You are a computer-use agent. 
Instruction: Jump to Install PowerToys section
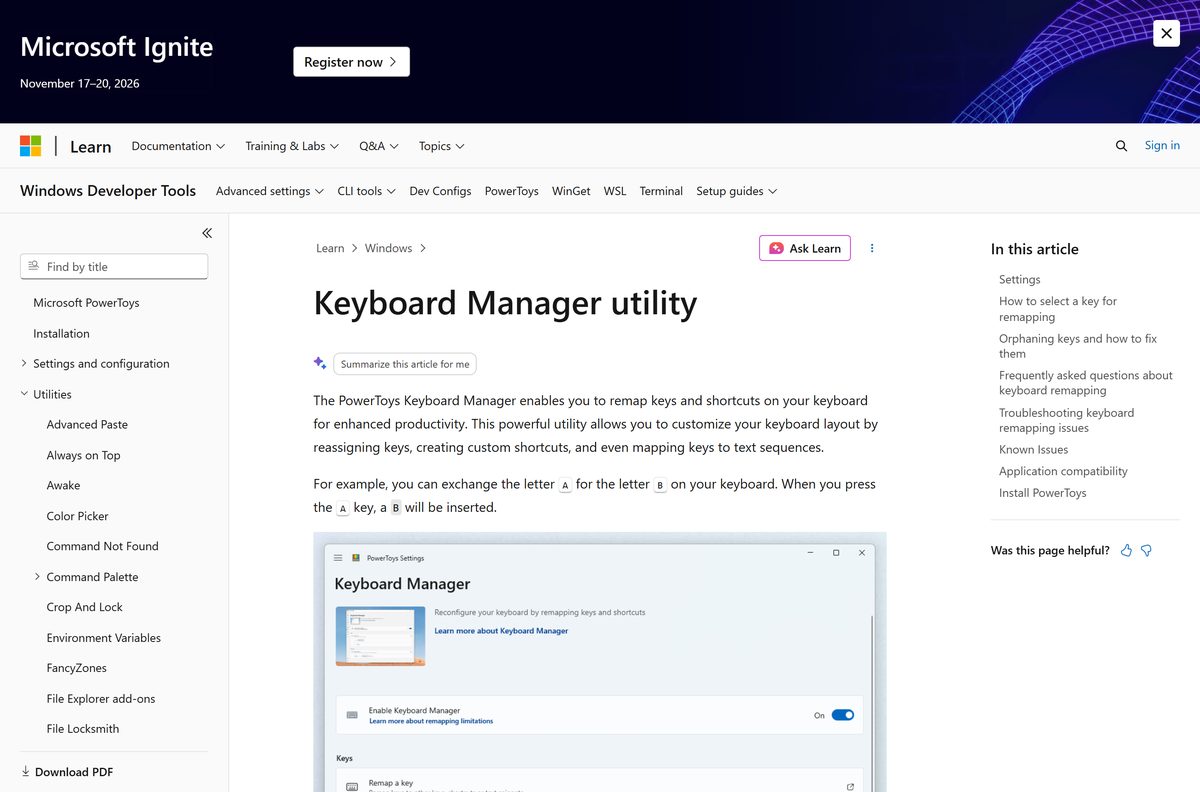click(x=1042, y=493)
